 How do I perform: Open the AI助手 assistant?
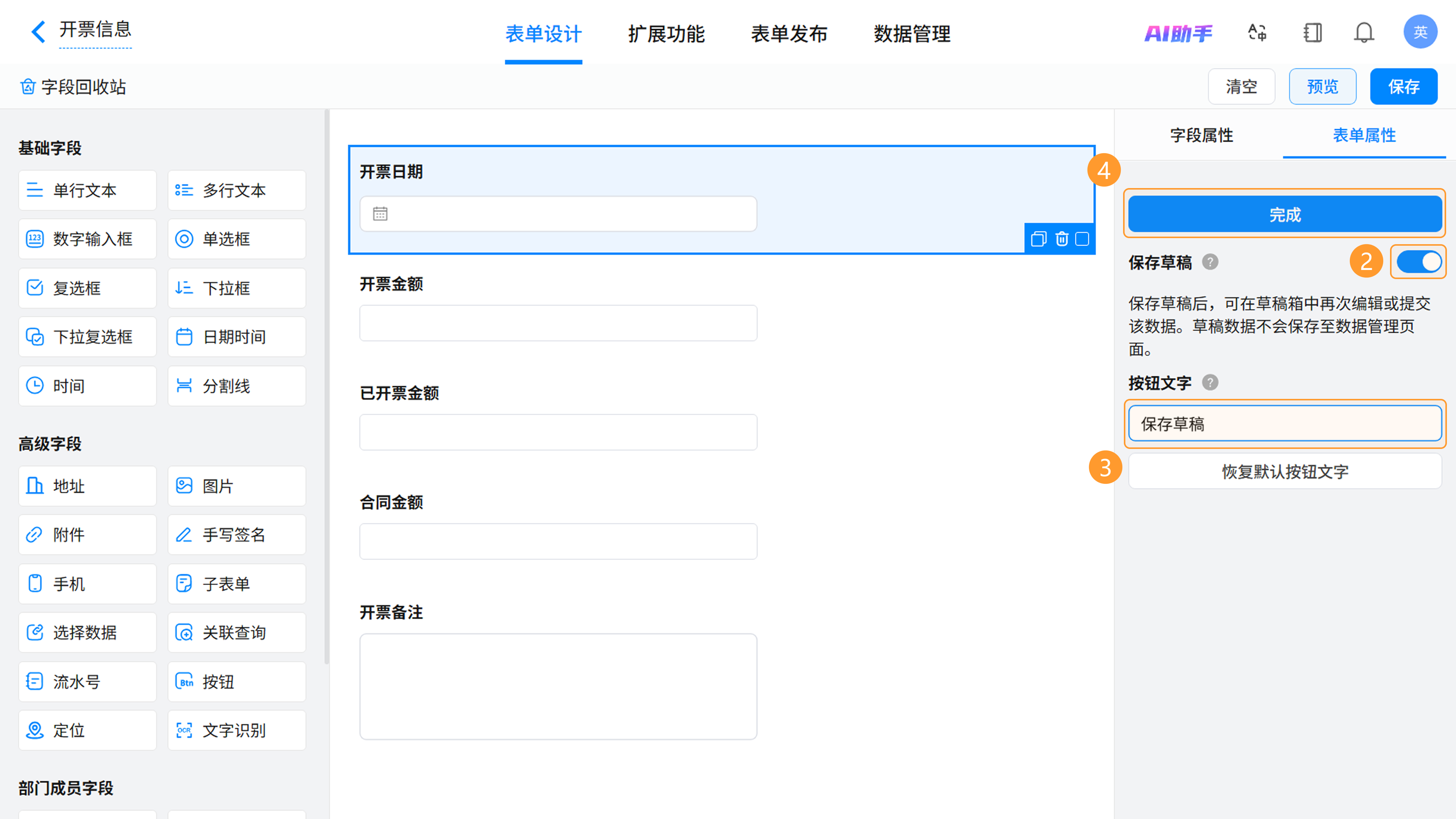point(1178,33)
